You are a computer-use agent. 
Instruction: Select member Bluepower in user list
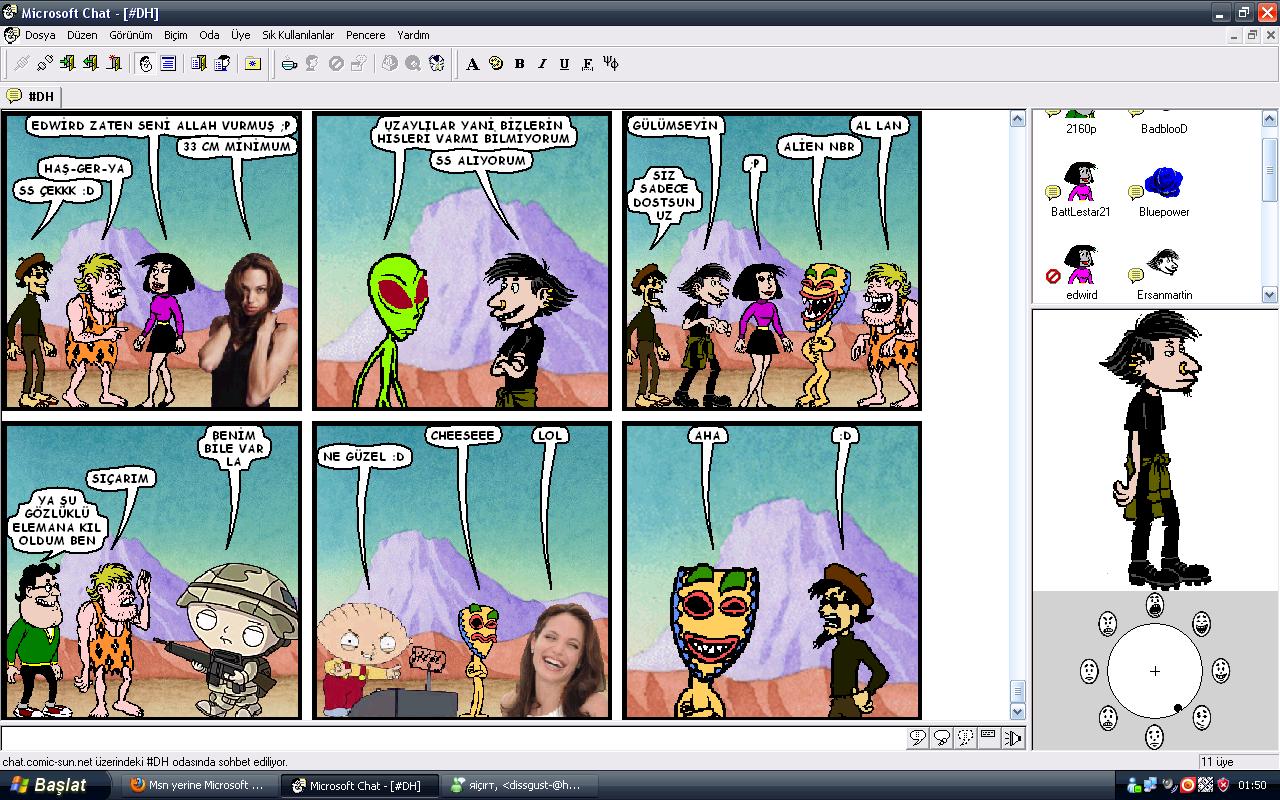click(1164, 192)
